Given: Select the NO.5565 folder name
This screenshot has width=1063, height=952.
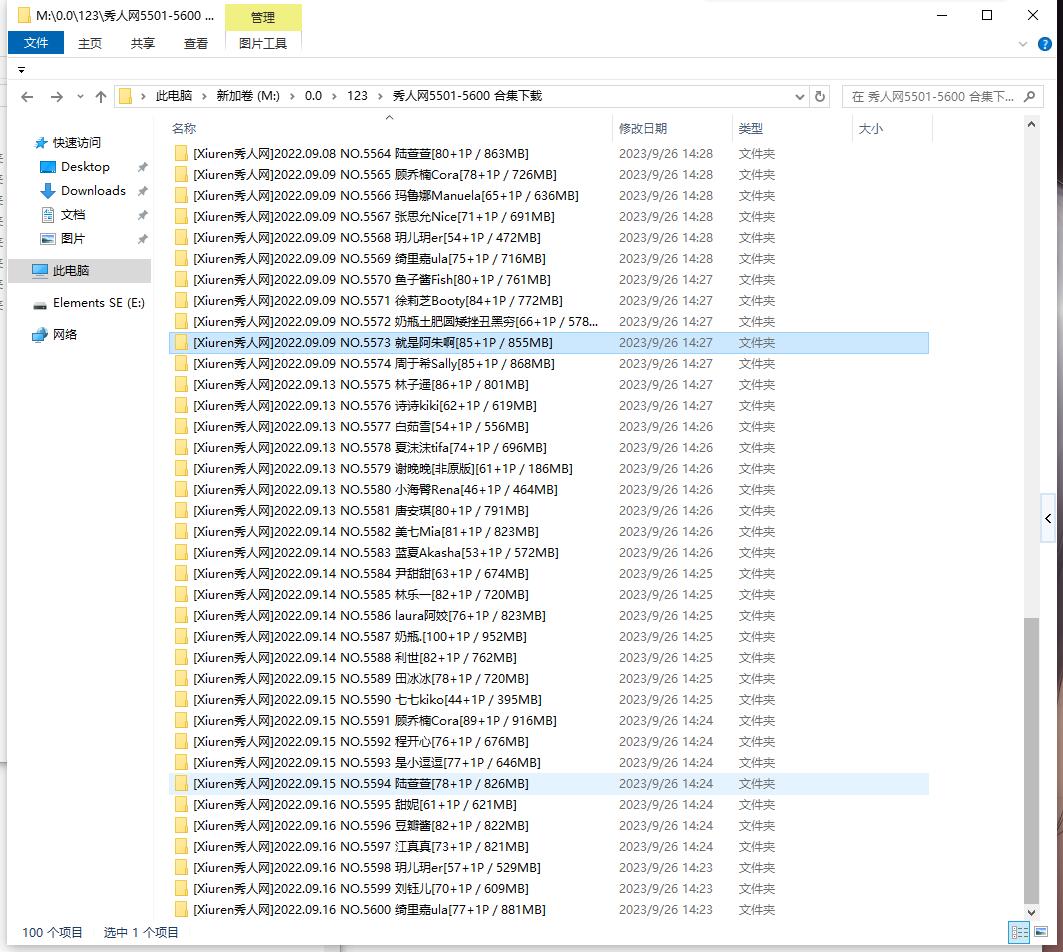Looking at the screenshot, I should [374, 174].
